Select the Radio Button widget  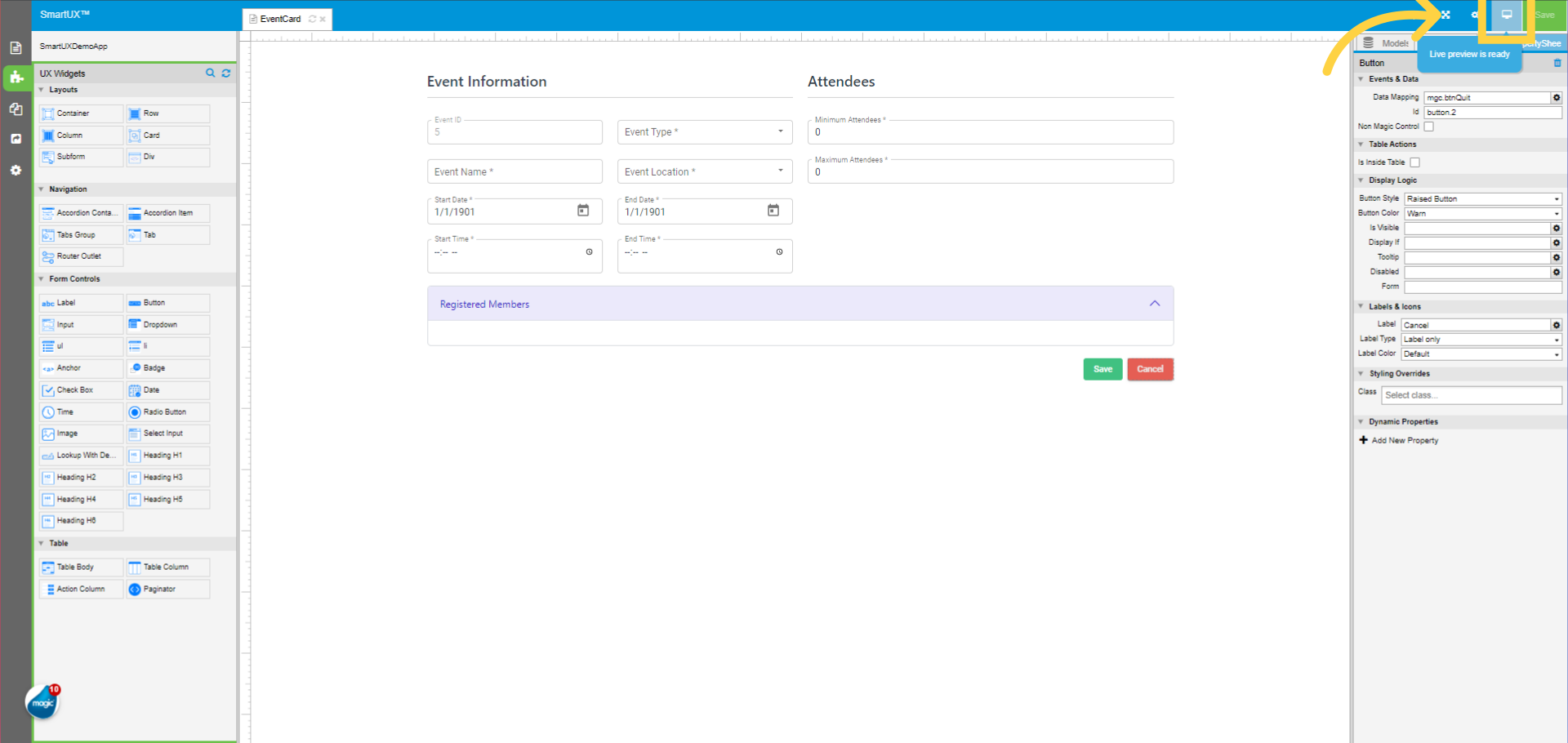(167, 412)
